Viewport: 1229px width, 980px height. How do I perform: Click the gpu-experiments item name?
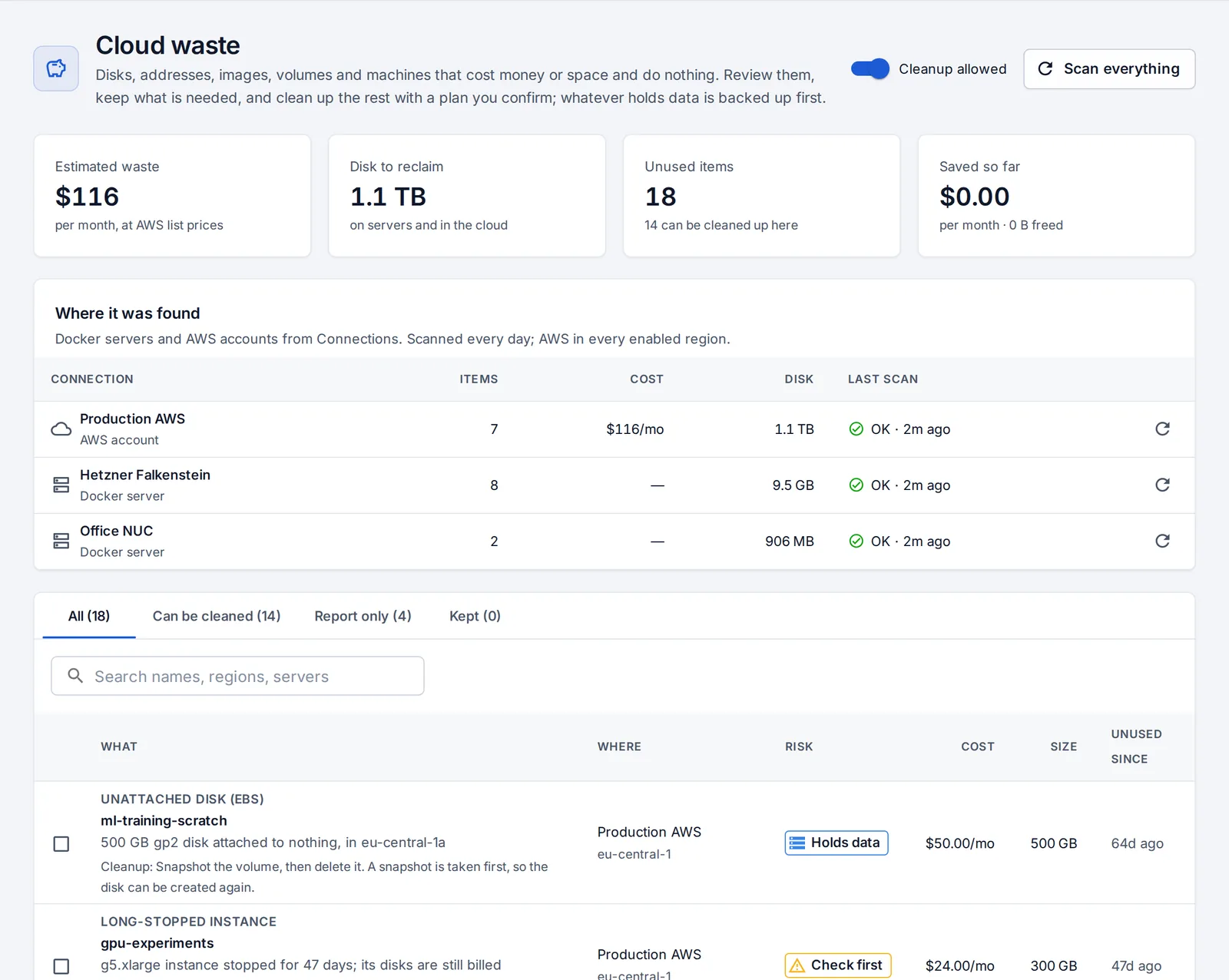point(157,943)
